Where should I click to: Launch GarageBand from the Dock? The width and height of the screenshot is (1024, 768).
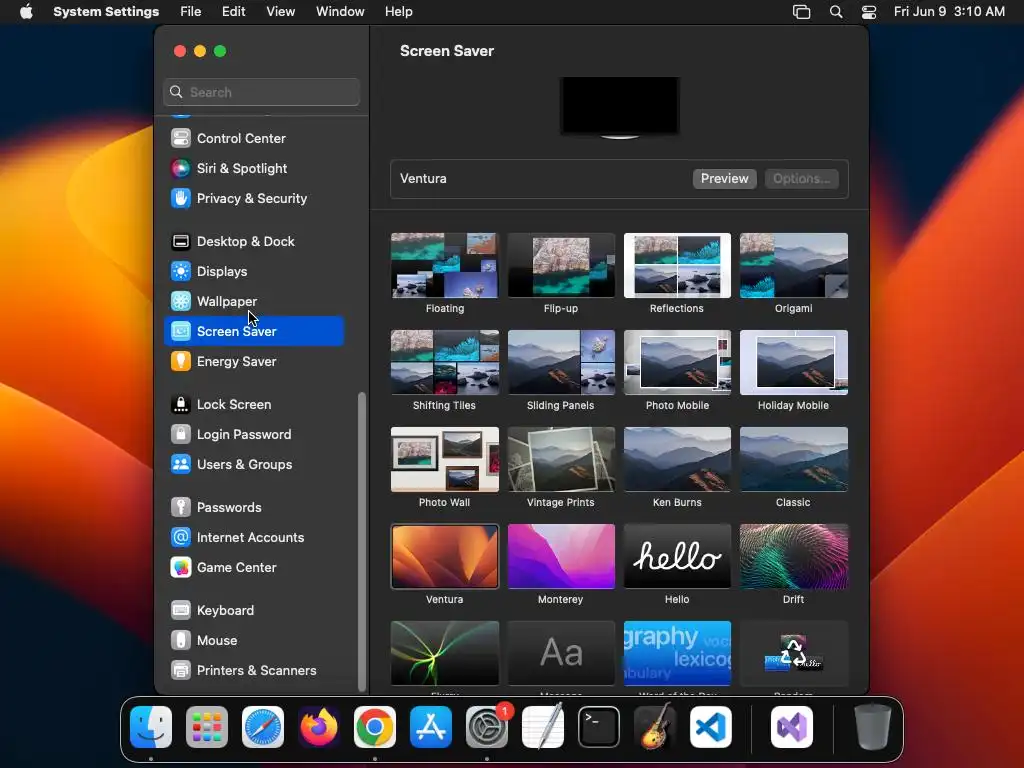pos(655,727)
